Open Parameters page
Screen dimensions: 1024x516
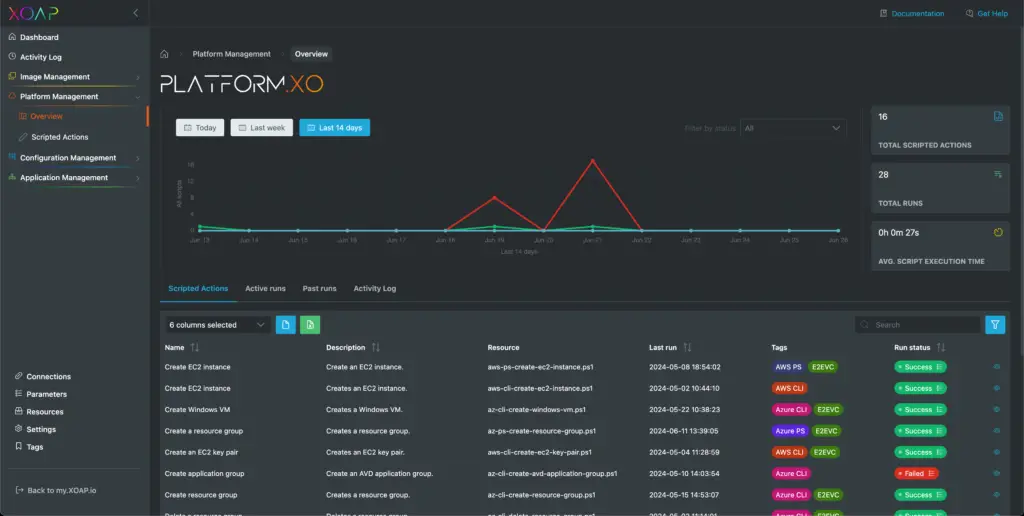tap(46, 394)
